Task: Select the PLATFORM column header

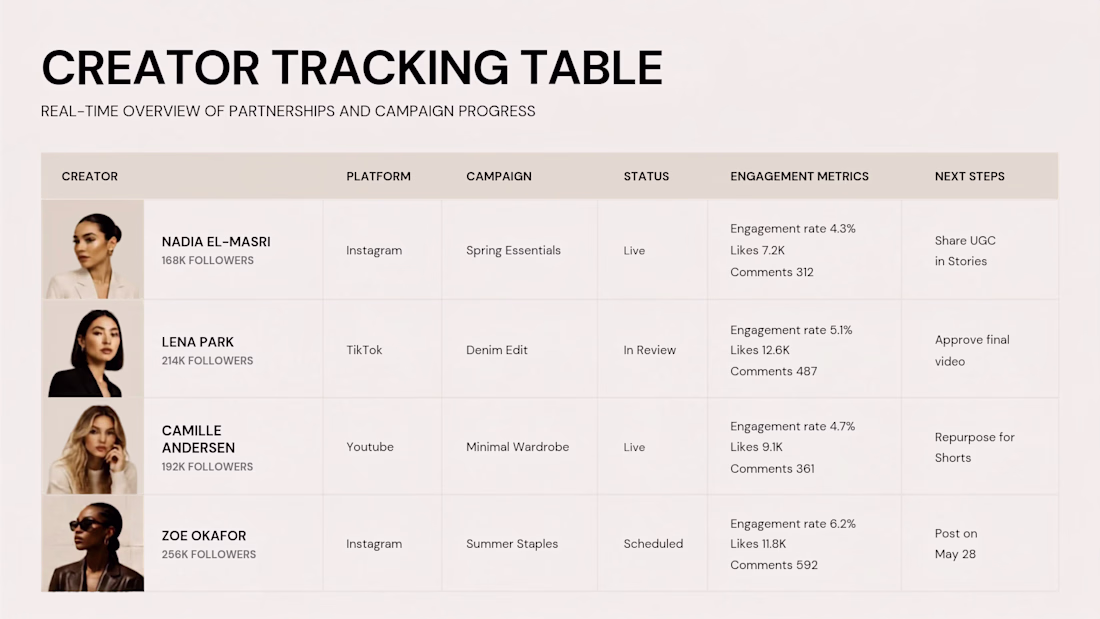Action: 378,176
